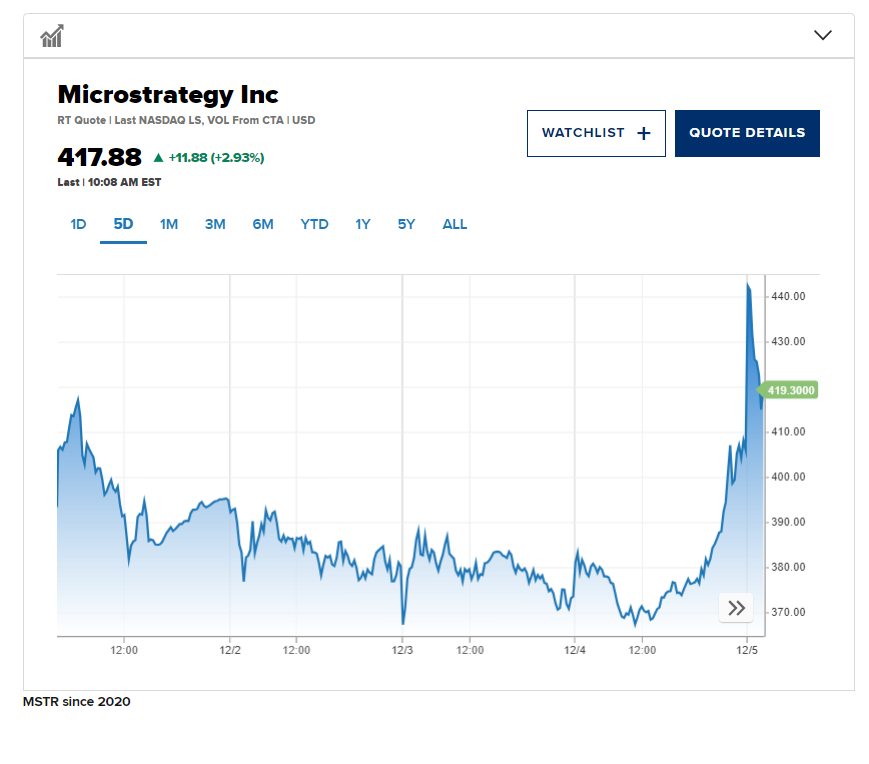Click the 400.00 y-axis label
The width and height of the screenshot is (869, 764).
click(788, 476)
